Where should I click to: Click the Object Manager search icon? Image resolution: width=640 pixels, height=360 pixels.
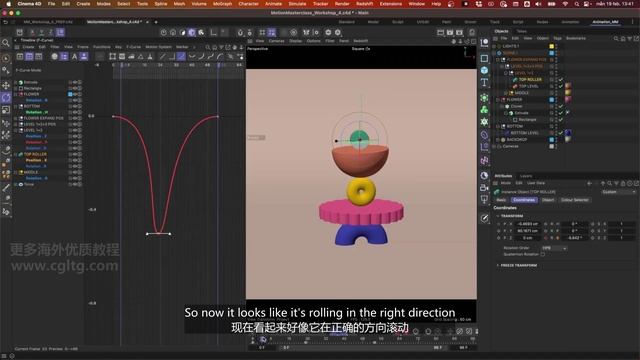pyautogui.click(x=616, y=38)
